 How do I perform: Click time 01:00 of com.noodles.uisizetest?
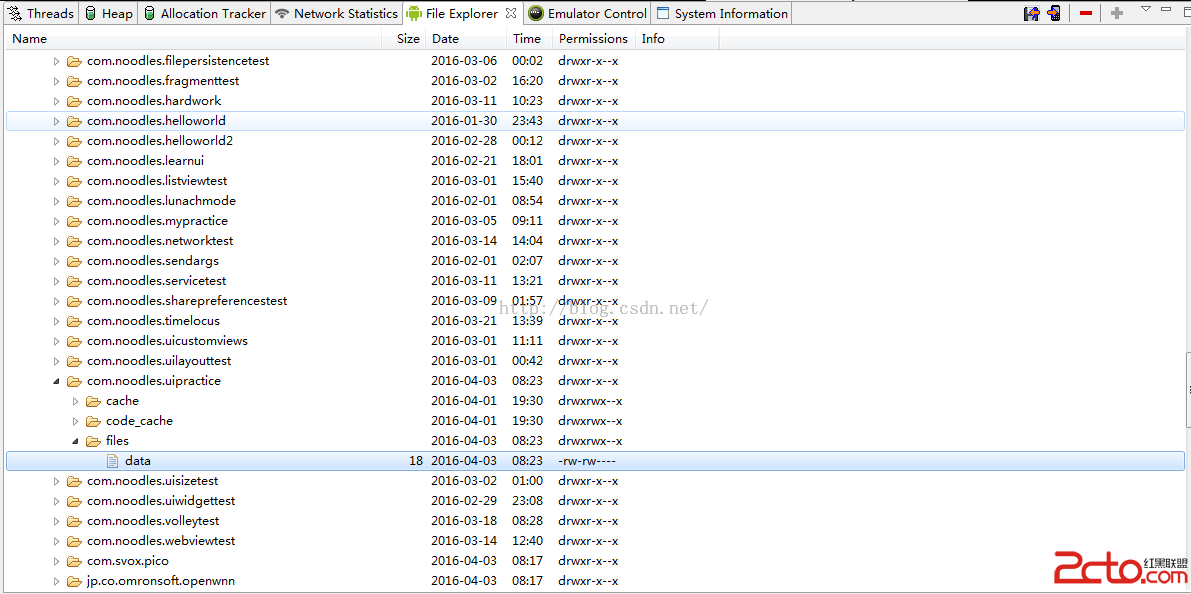(527, 481)
